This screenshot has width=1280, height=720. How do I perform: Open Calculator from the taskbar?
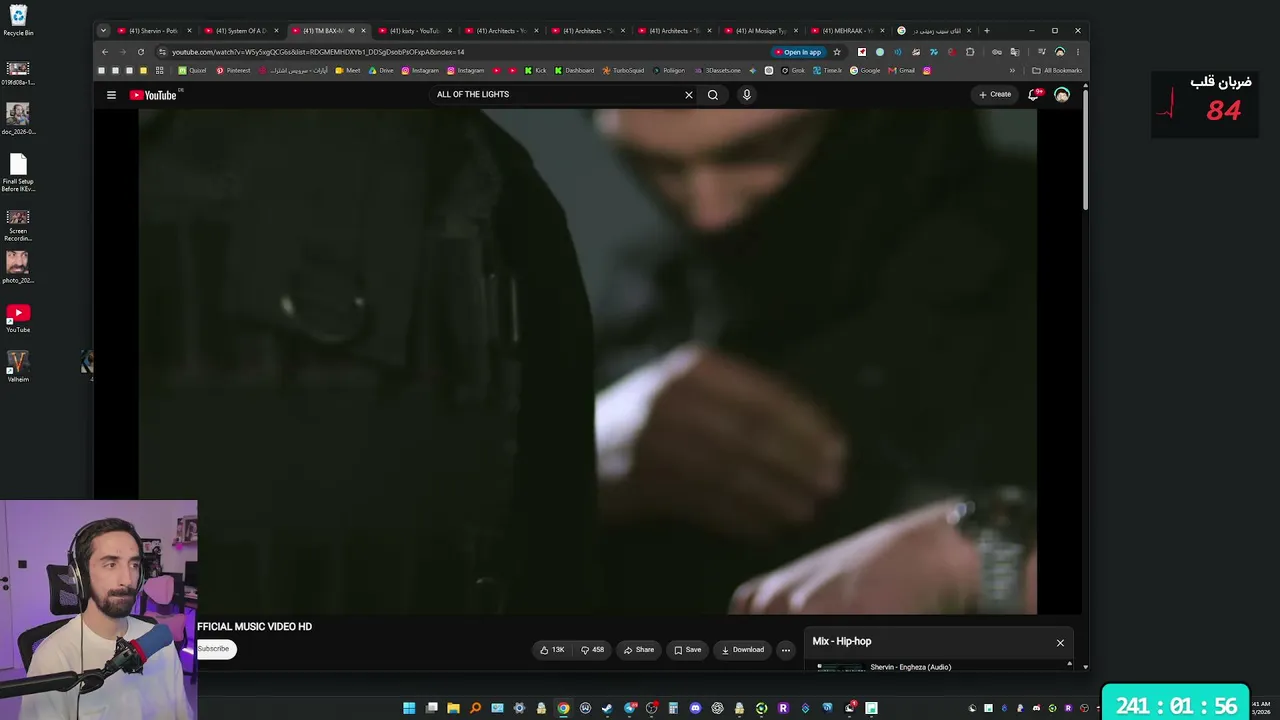click(x=673, y=708)
